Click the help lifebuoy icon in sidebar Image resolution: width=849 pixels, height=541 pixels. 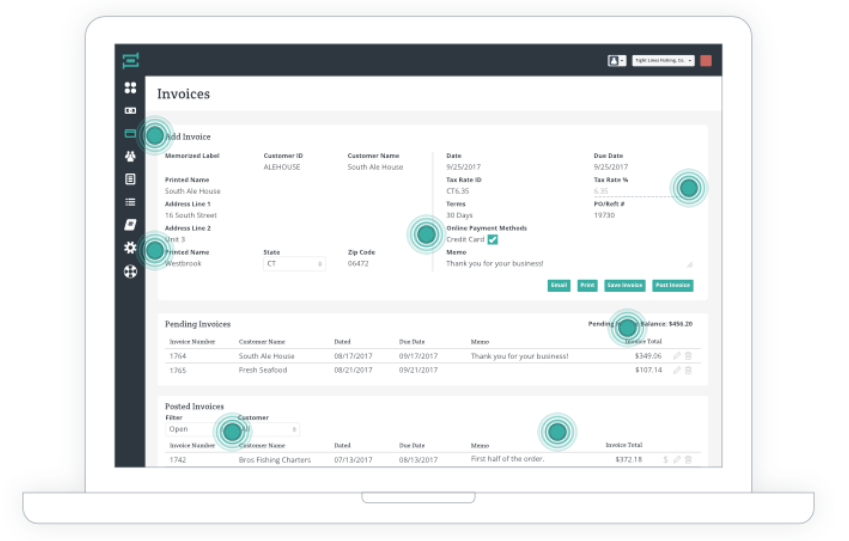(x=130, y=271)
